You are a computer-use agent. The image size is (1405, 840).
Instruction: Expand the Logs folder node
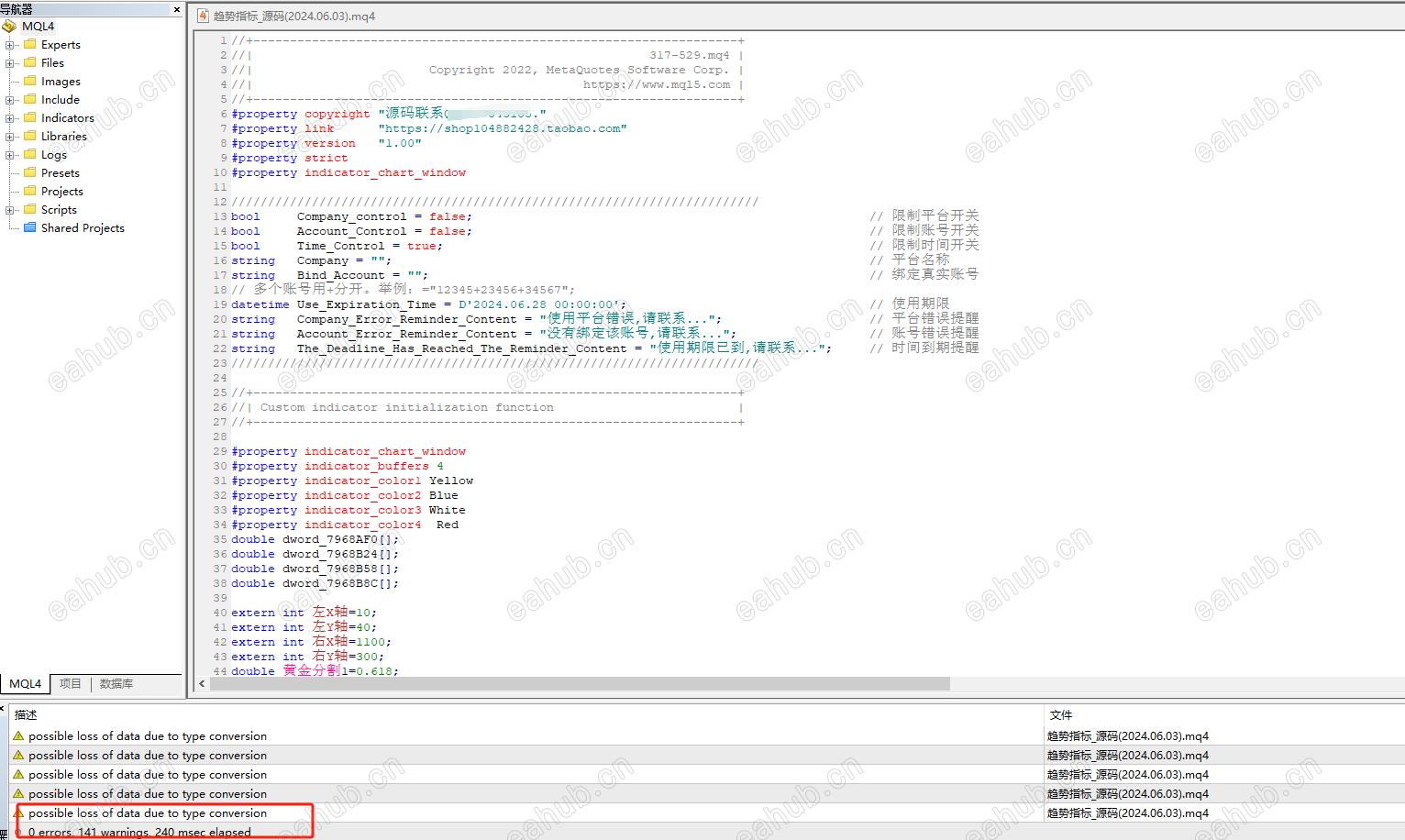tap(9, 155)
